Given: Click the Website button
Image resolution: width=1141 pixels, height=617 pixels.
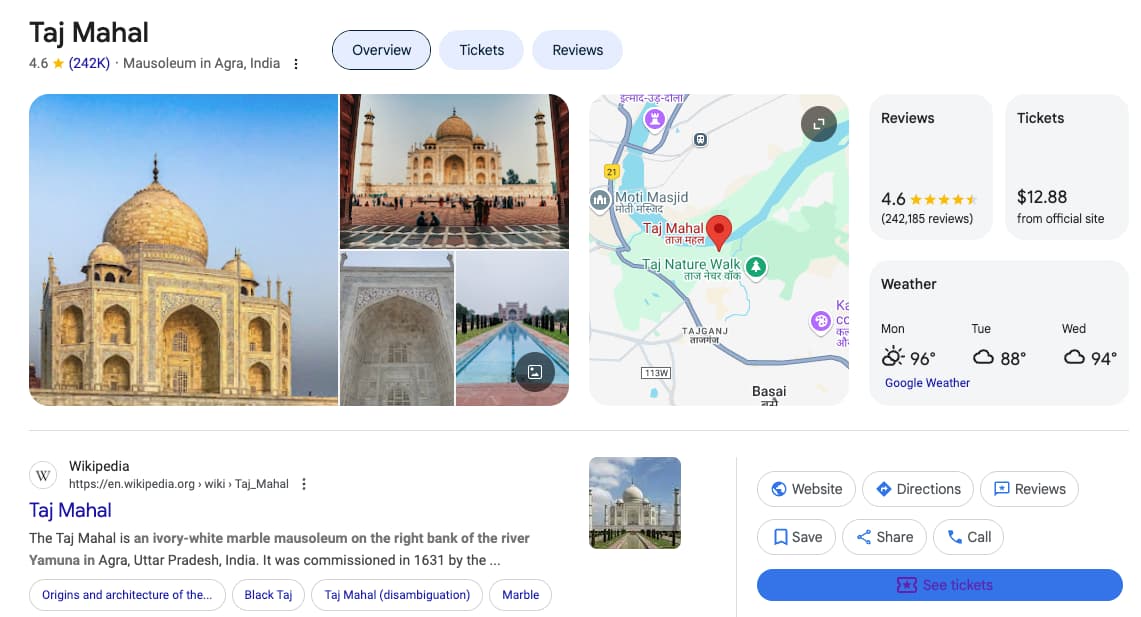Looking at the screenshot, I should tap(806, 489).
